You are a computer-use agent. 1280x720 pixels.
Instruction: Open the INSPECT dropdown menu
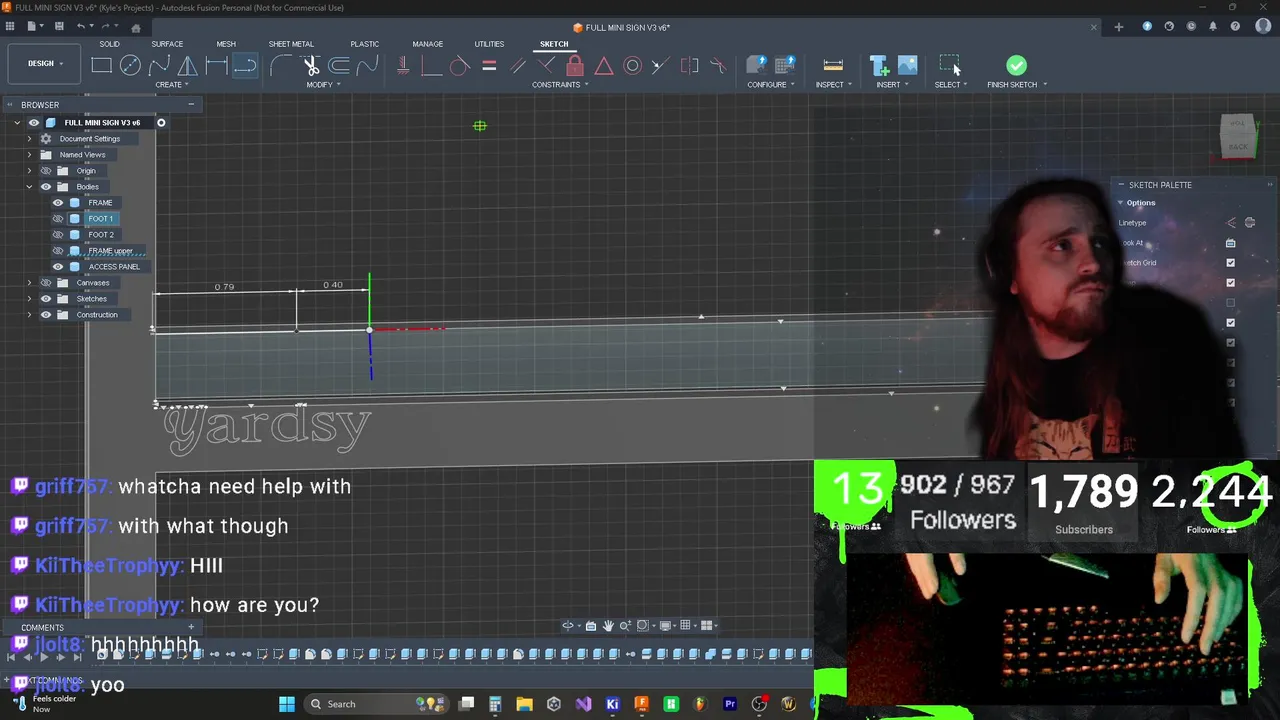click(833, 85)
